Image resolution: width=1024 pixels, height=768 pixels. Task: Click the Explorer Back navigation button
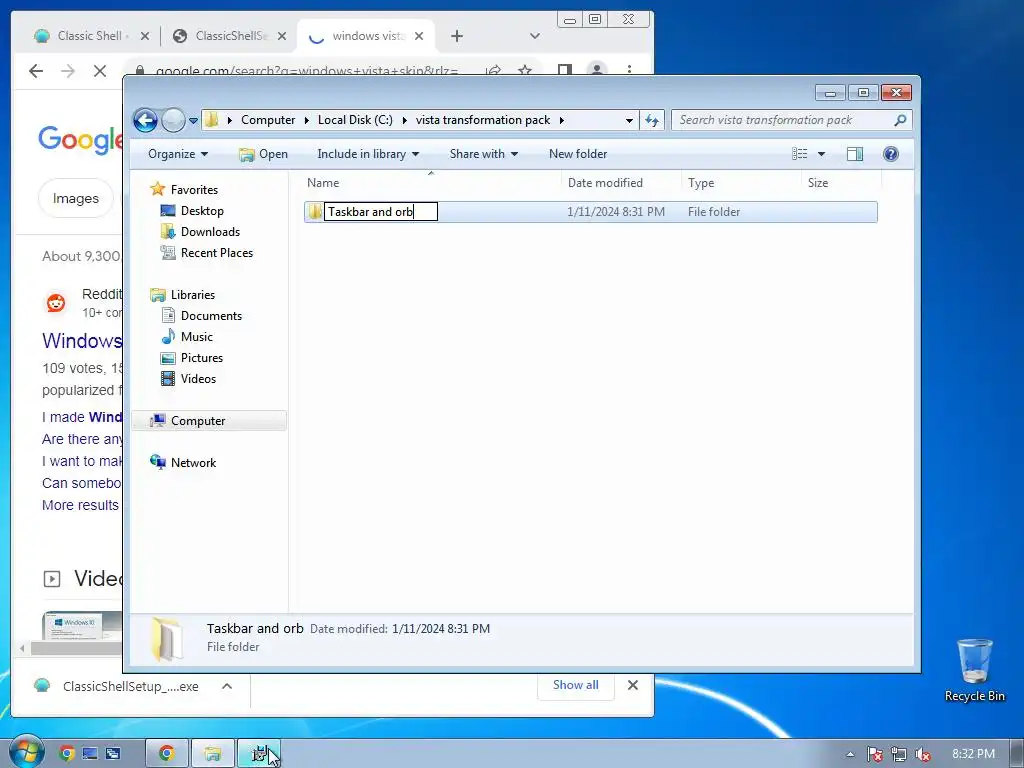[145, 120]
